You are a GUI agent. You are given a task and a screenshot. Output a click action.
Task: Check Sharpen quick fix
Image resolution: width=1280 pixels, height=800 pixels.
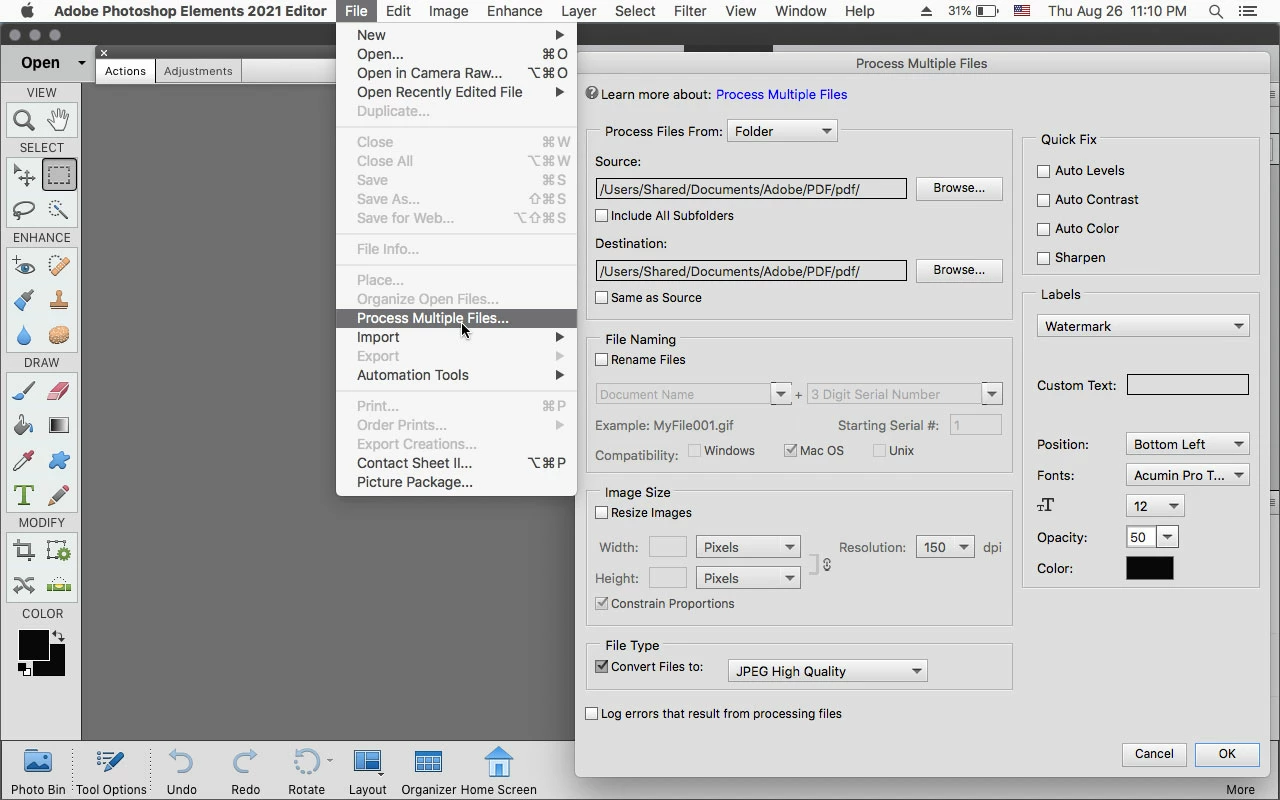coord(1044,258)
